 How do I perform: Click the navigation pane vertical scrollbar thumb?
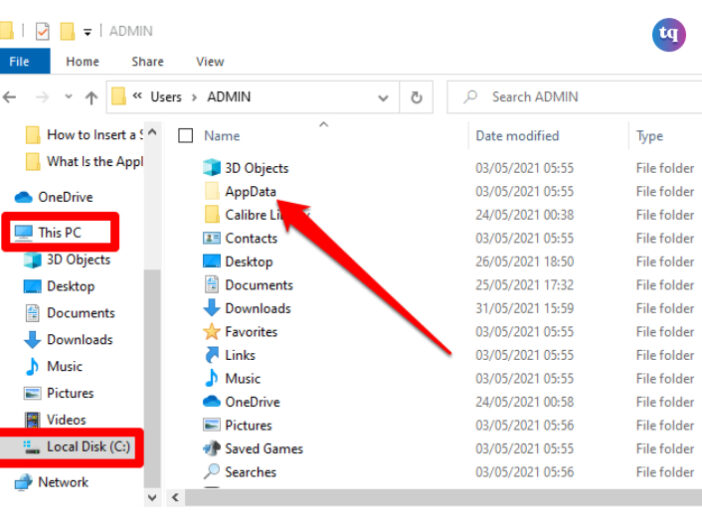(x=152, y=379)
